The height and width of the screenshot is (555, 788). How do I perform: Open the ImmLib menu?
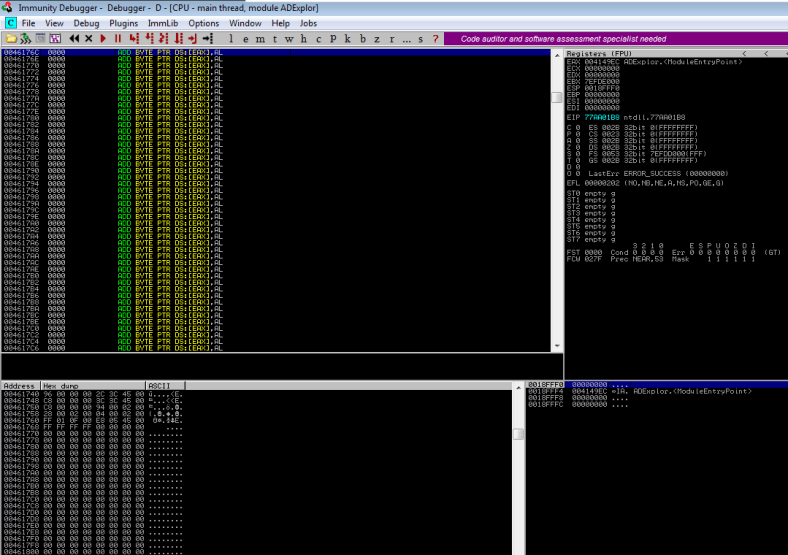pyautogui.click(x=161, y=22)
